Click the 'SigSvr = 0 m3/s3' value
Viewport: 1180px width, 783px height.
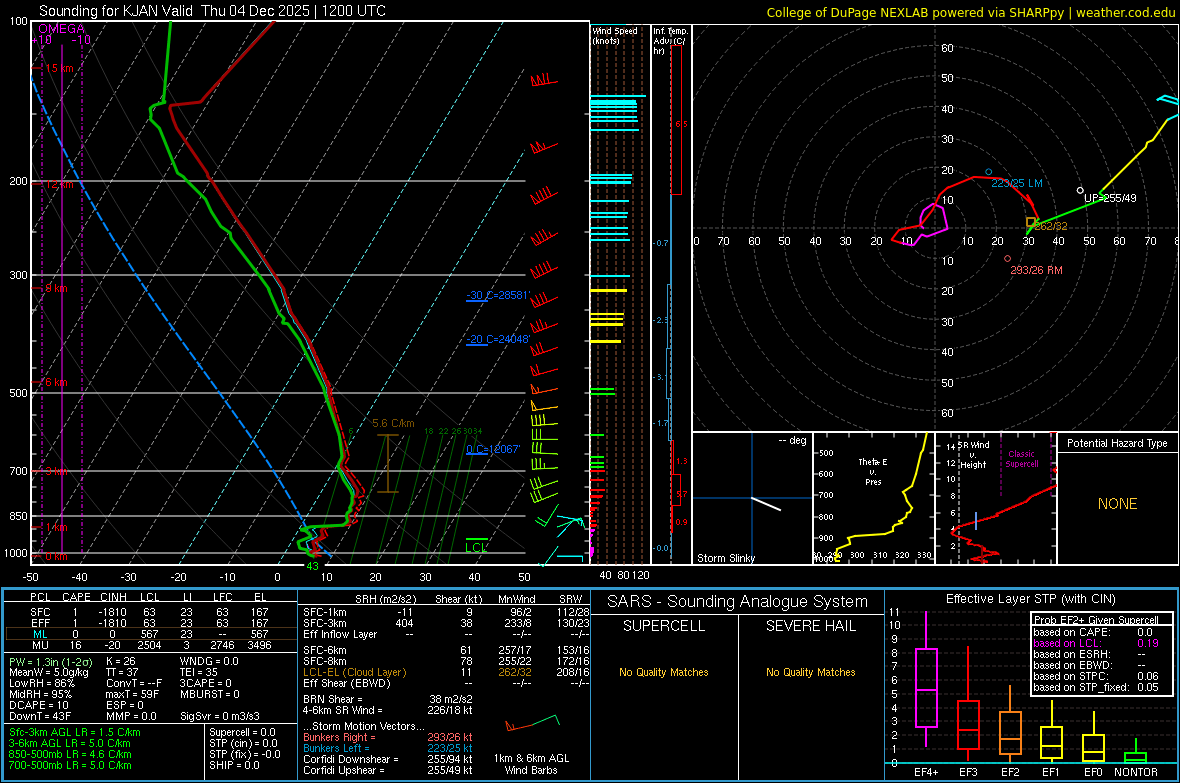[x=220, y=717]
